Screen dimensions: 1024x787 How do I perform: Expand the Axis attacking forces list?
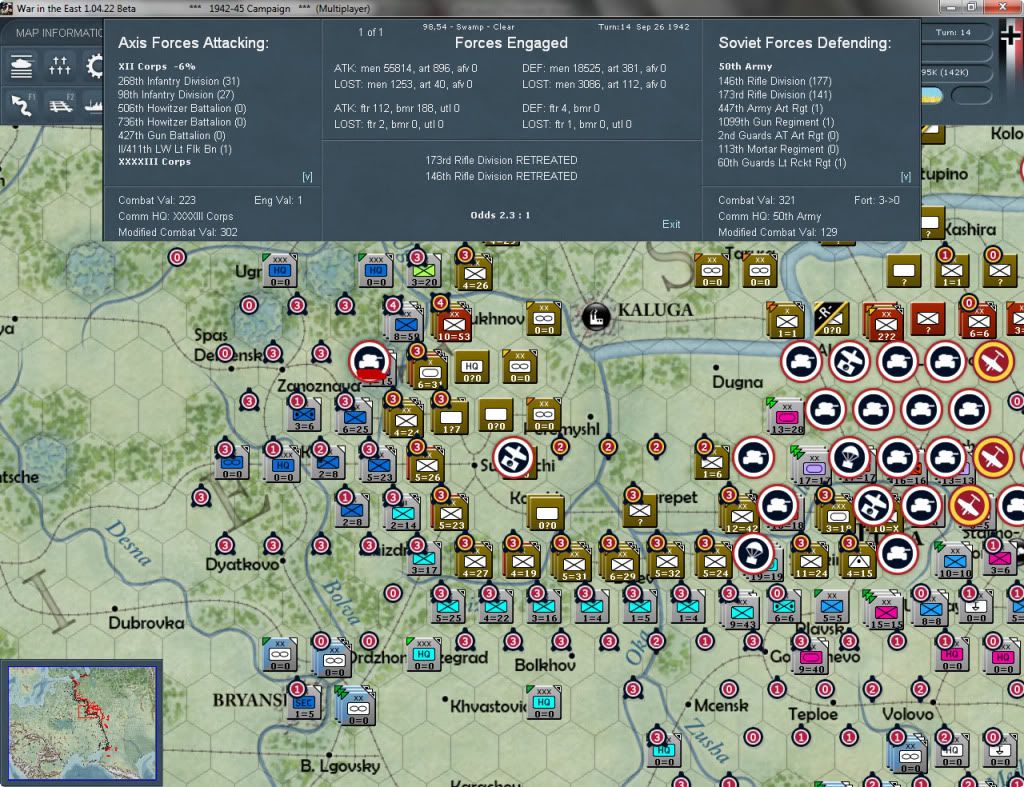[307, 177]
